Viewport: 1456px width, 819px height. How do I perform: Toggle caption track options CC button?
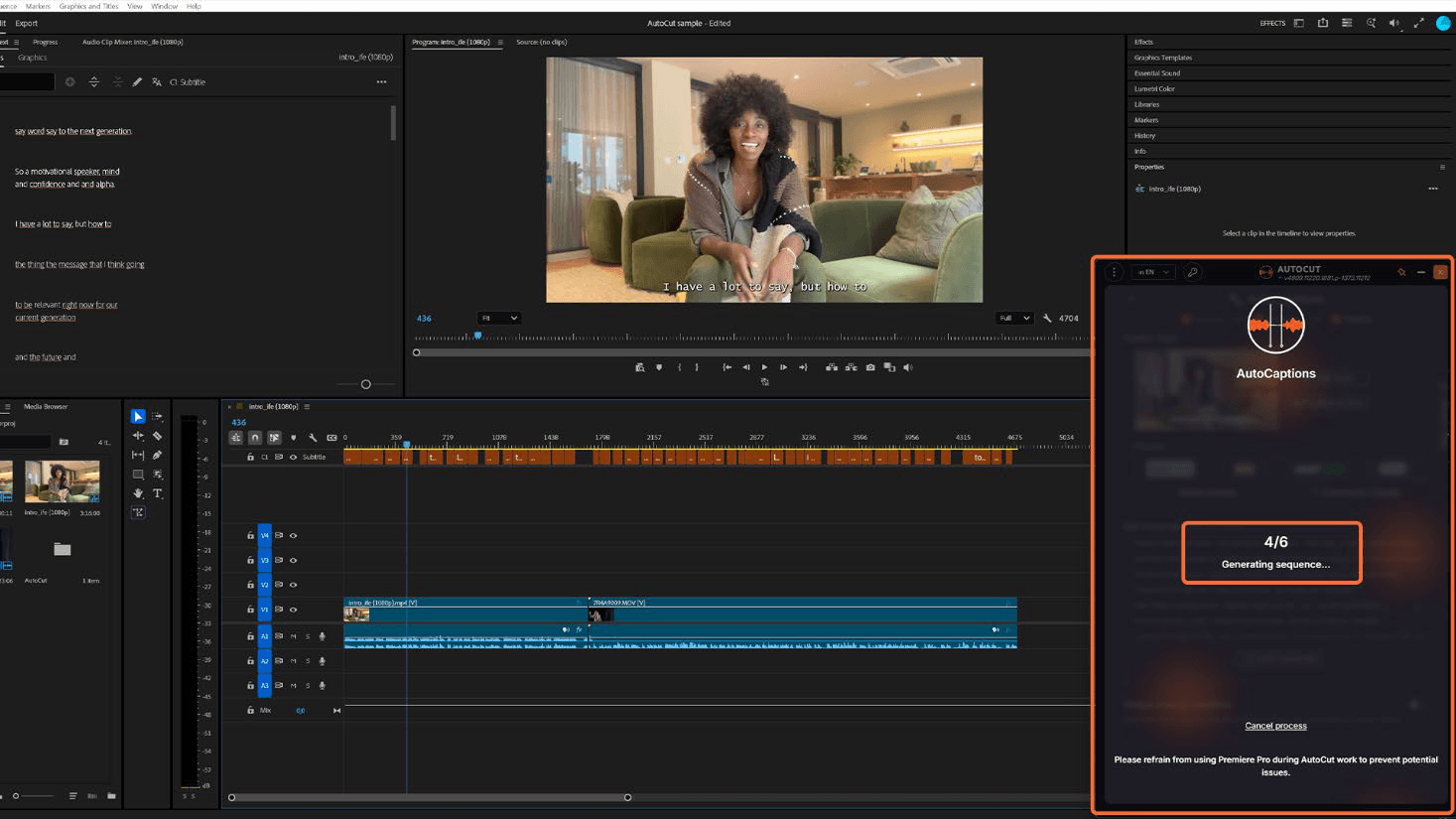(331, 438)
